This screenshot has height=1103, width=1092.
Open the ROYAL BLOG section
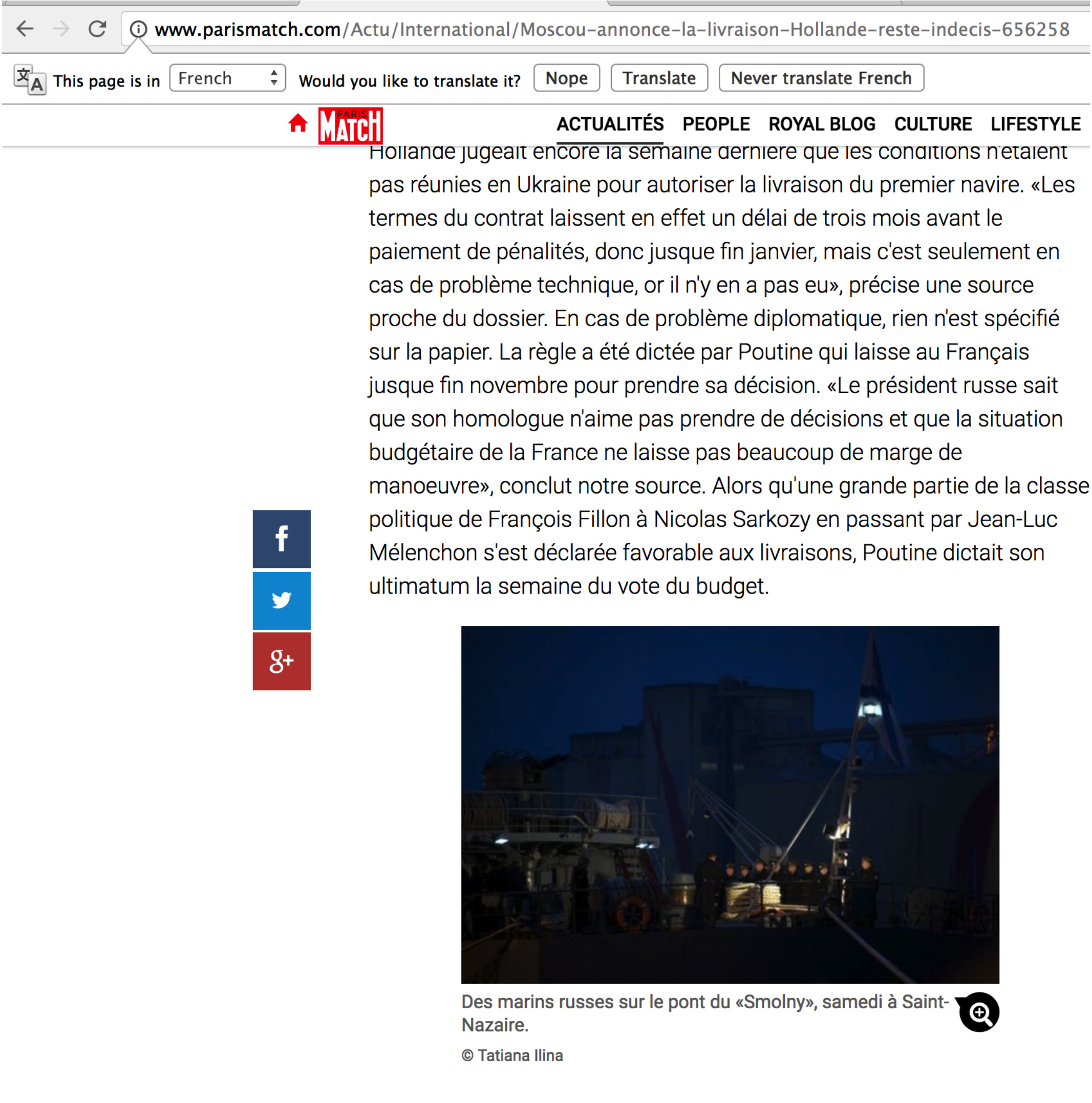(822, 124)
